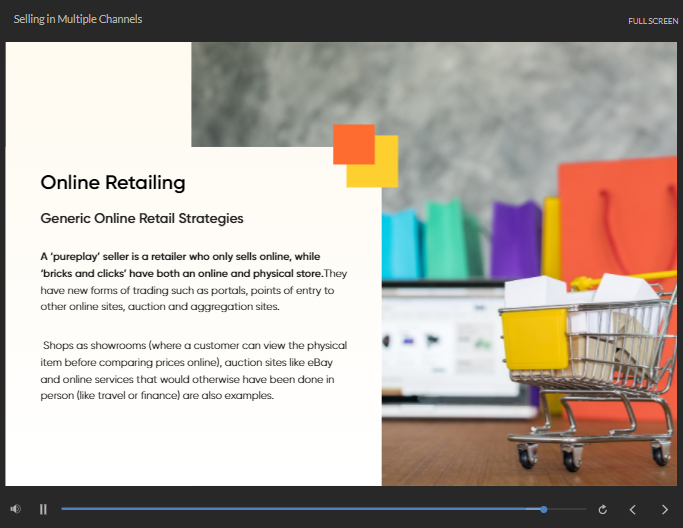Go to the previous slide arrow

[632, 509]
